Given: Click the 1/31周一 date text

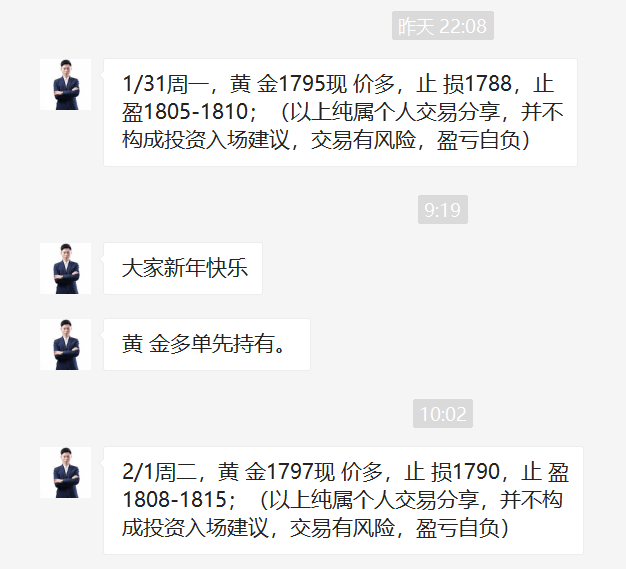Looking at the screenshot, I should tap(165, 84).
